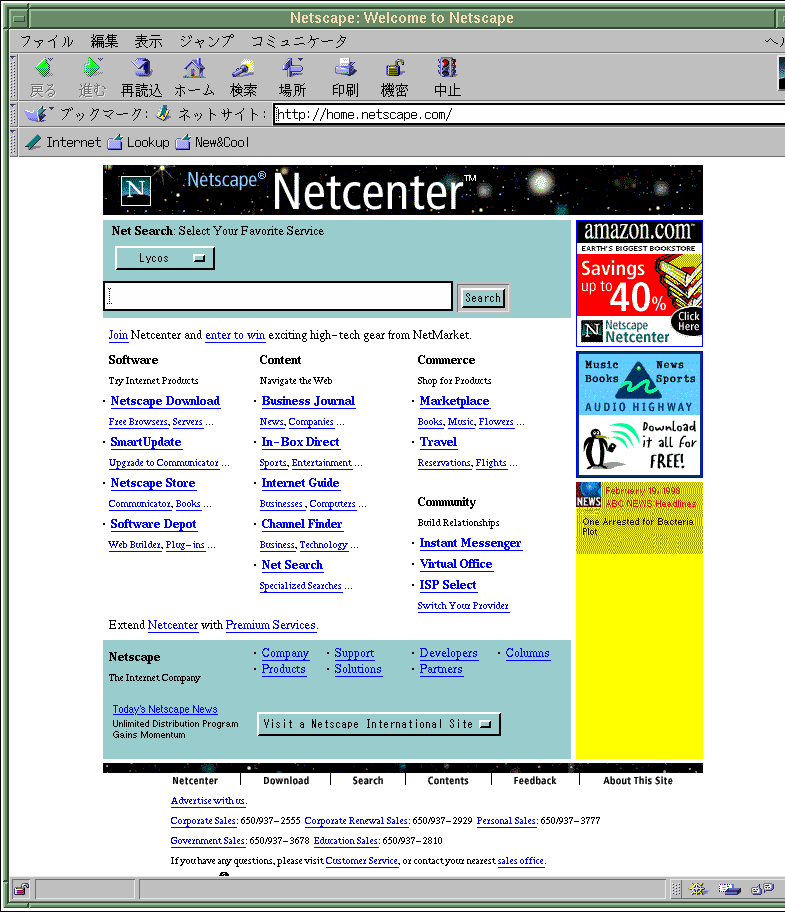The width and height of the screenshot is (785, 912).
Task: Open the Instant Messenger link
Action: (x=470, y=543)
